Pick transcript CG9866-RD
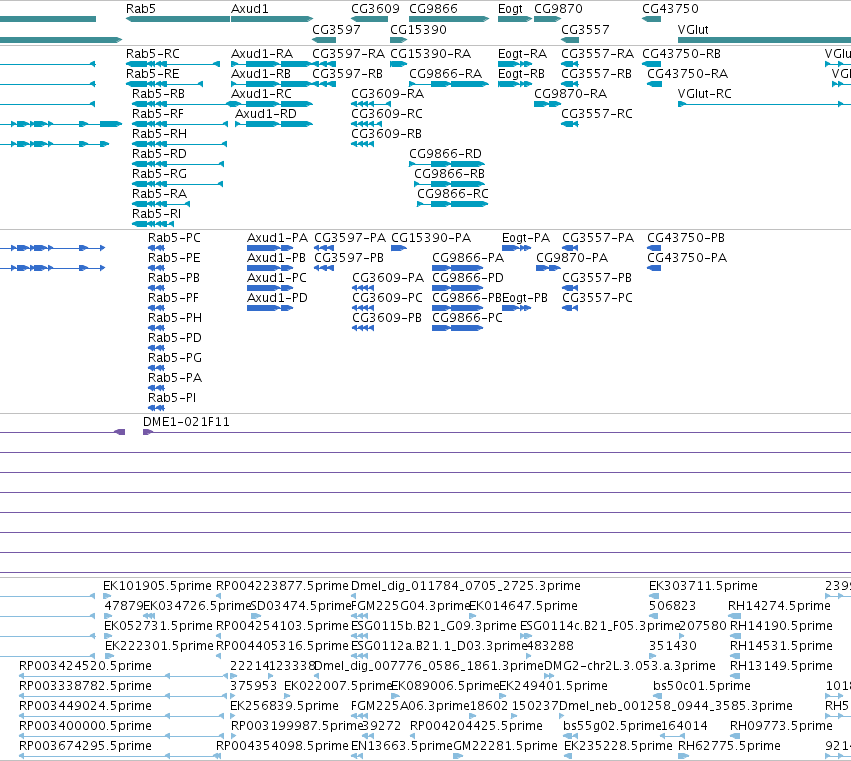 coord(445,154)
